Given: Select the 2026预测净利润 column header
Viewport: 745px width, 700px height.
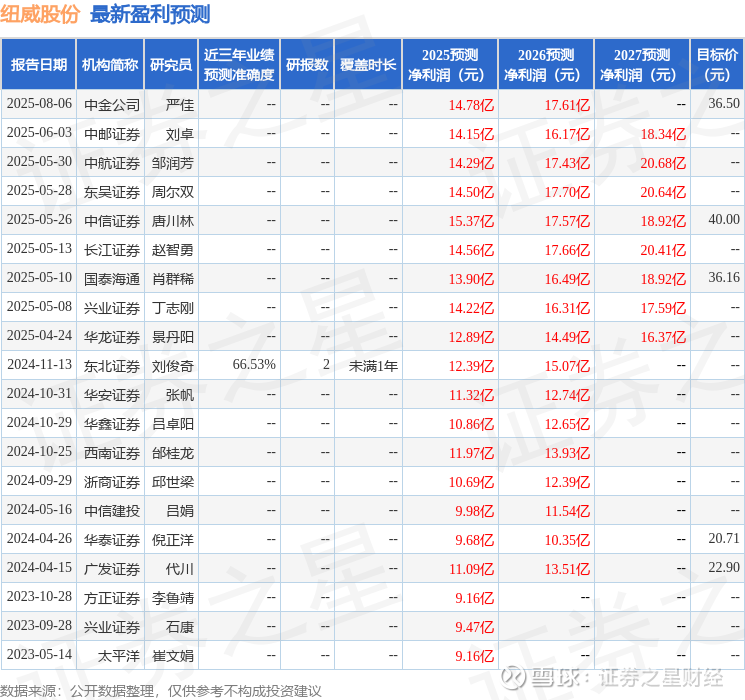Looking at the screenshot, I should click(x=546, y=65).
